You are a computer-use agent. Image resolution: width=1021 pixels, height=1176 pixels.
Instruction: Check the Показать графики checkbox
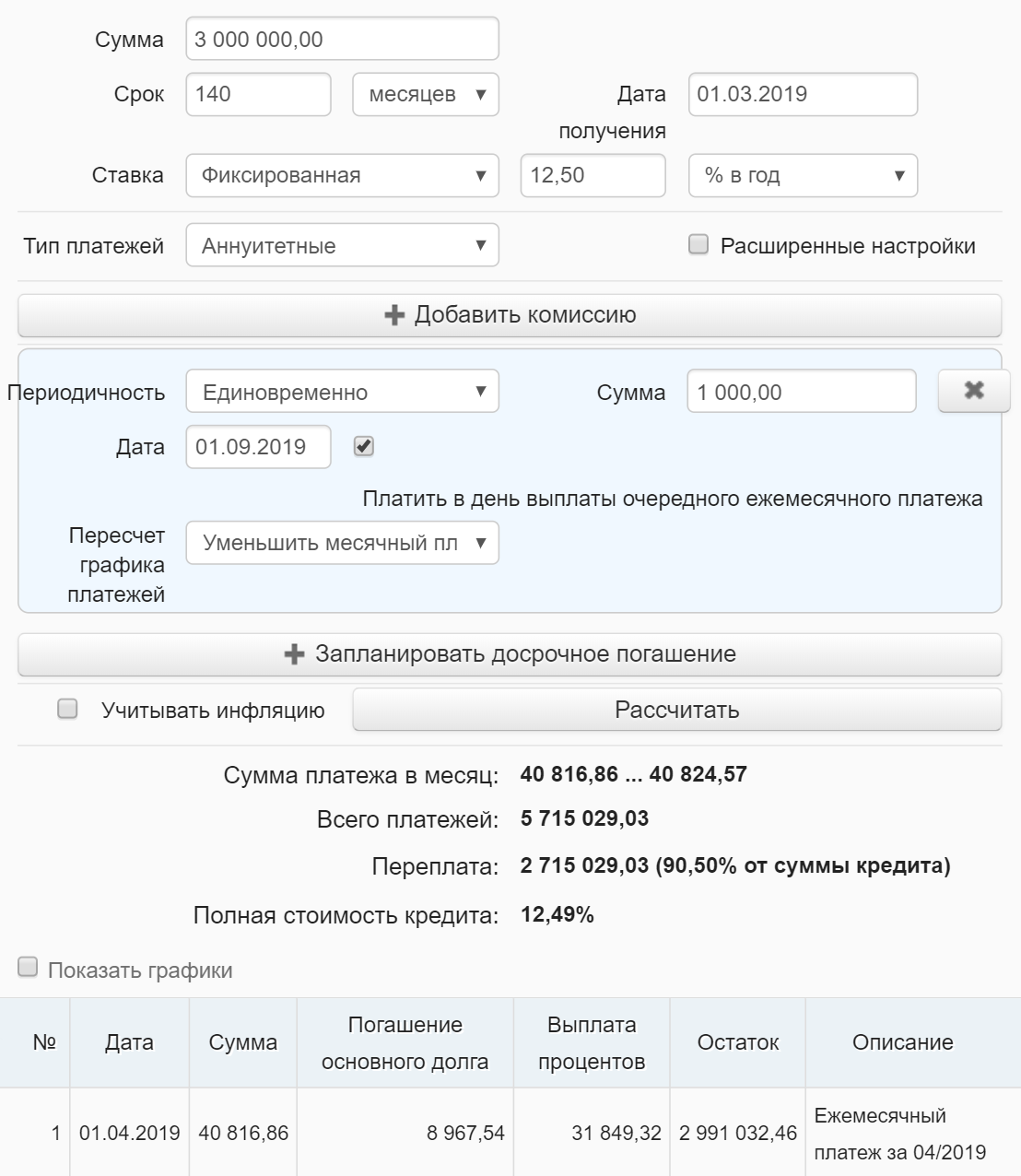pos(28,967)
